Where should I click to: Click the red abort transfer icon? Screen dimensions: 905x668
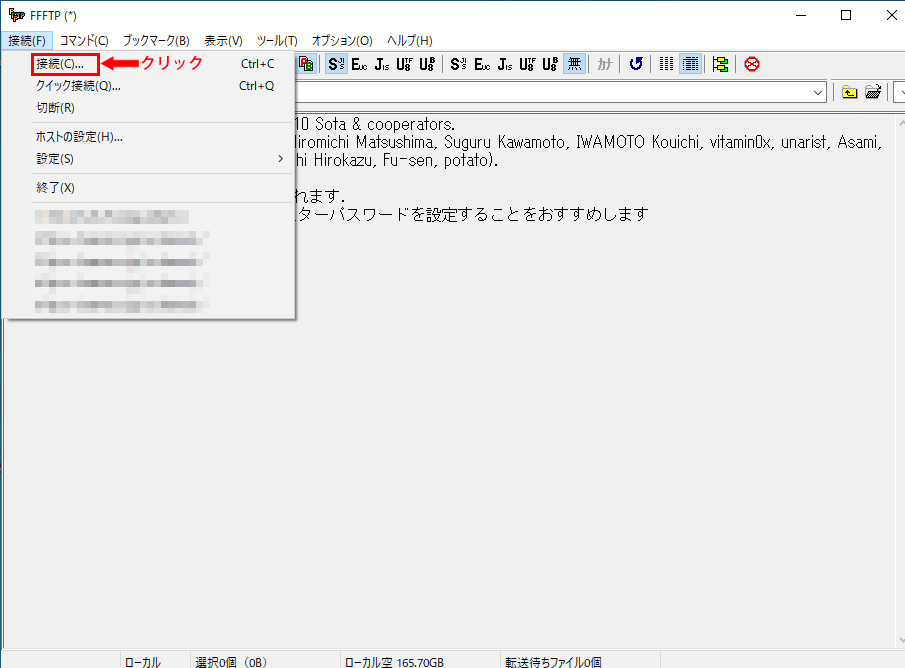tap(751, 64)
